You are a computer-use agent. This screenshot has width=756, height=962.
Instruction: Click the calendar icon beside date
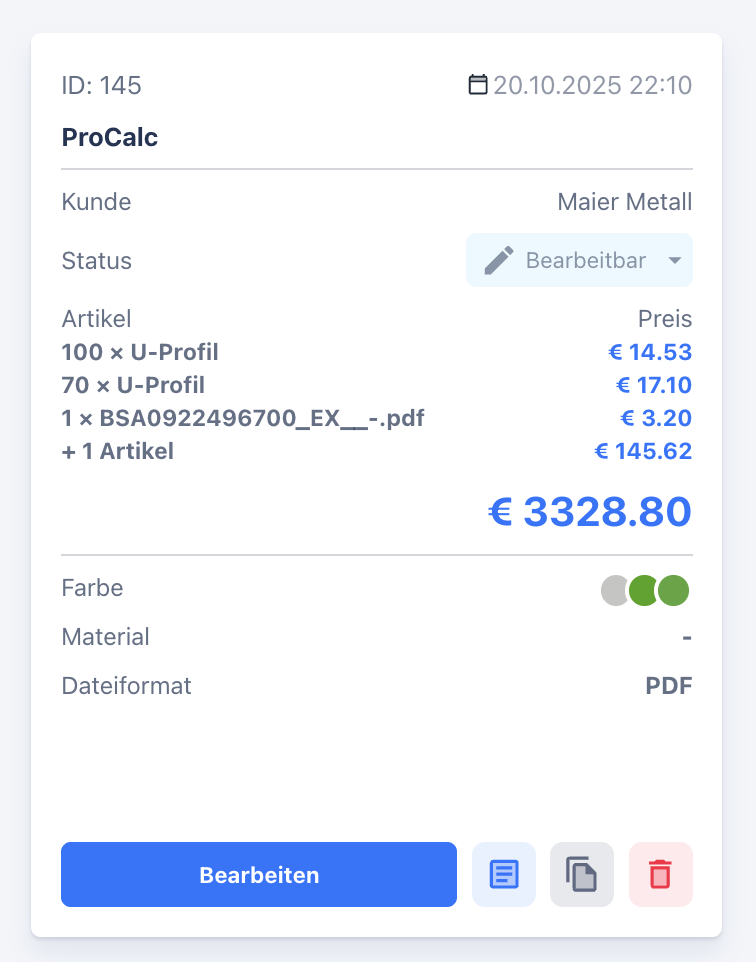click(x=478, y=85)
